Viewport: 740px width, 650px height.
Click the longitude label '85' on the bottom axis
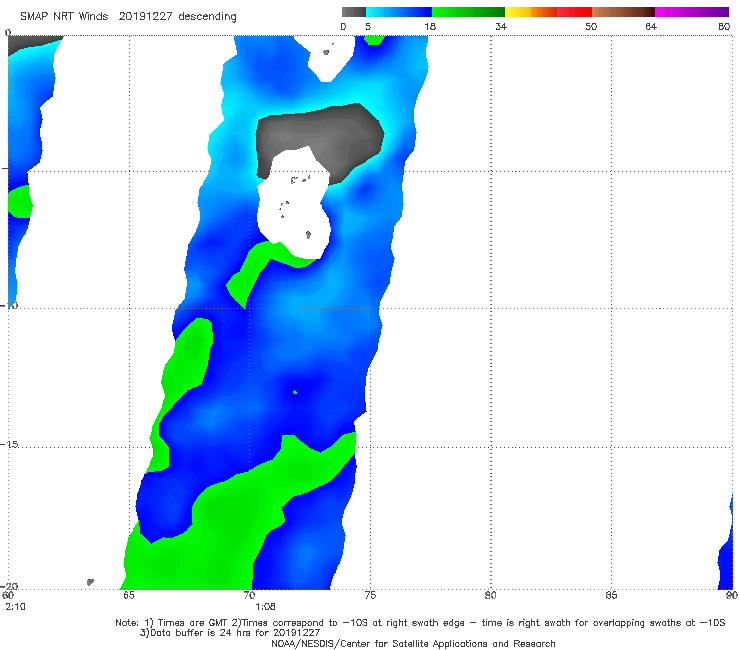[611, 595]
